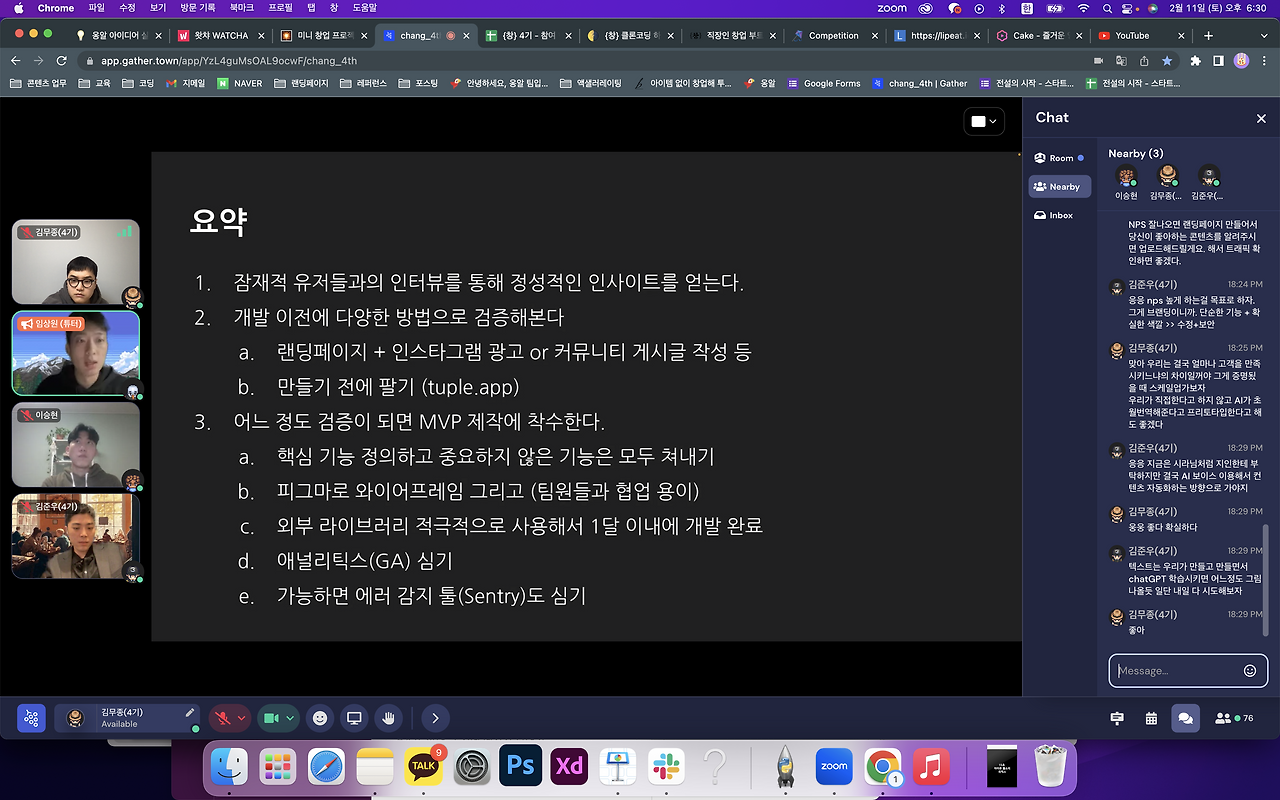Open the chat bubble icon in bottom bar
Viewport: 1280px width, 800px height.
pos(1186,718)
